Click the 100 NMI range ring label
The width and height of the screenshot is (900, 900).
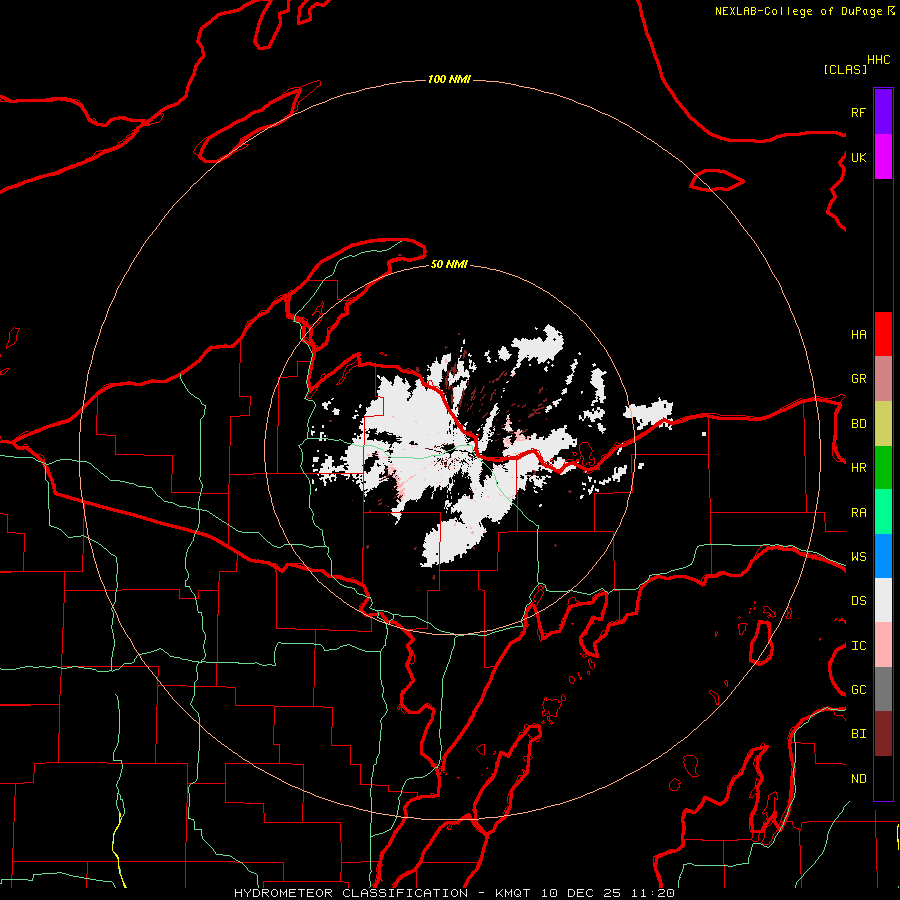[449, 79]
